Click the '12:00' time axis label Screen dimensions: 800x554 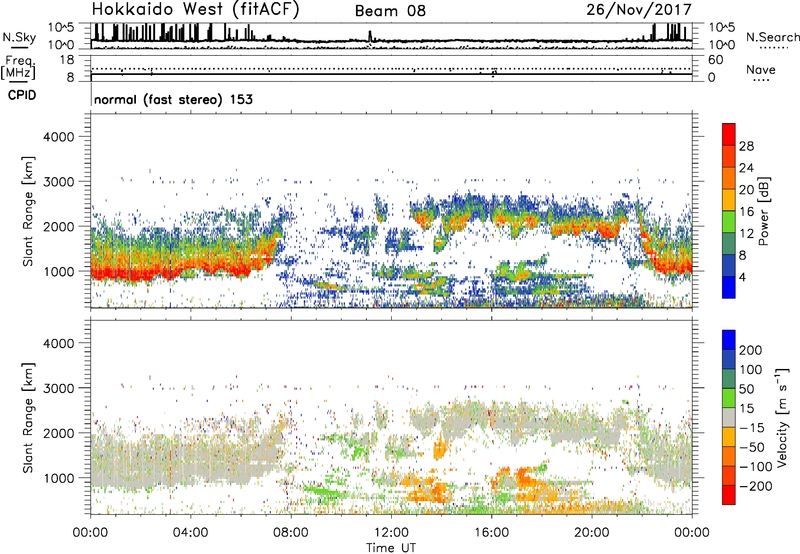pyautogui.click(x=391, y=533)
